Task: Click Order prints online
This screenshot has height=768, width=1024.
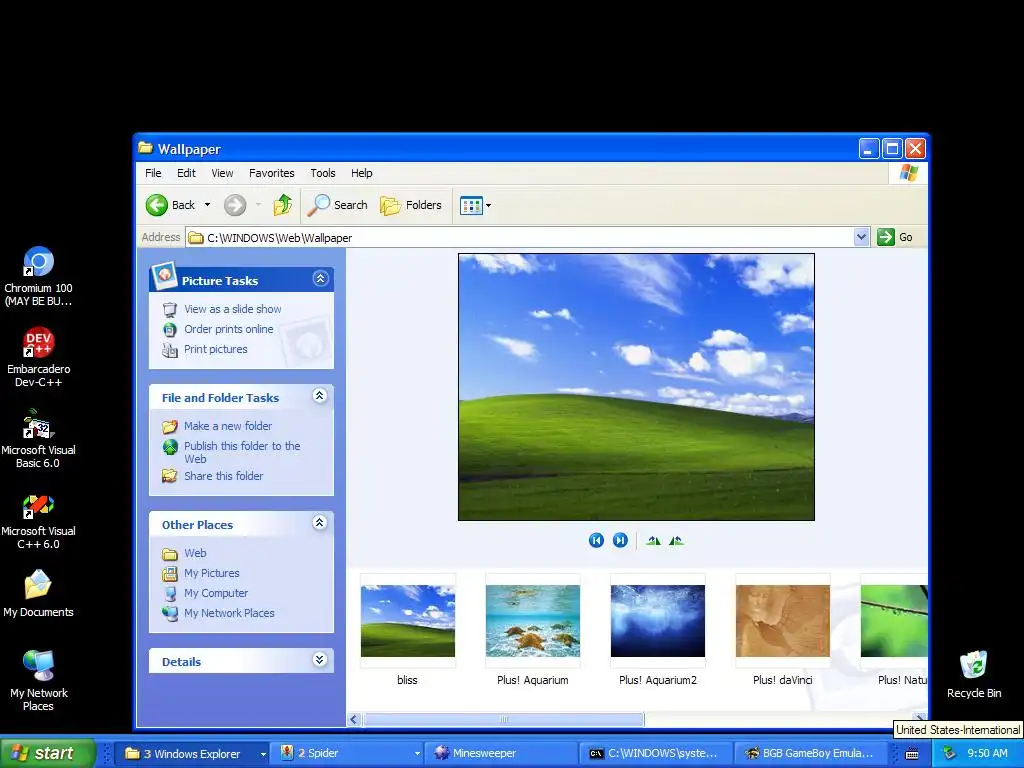Action: pyautogui.click(x=229, y=329)
